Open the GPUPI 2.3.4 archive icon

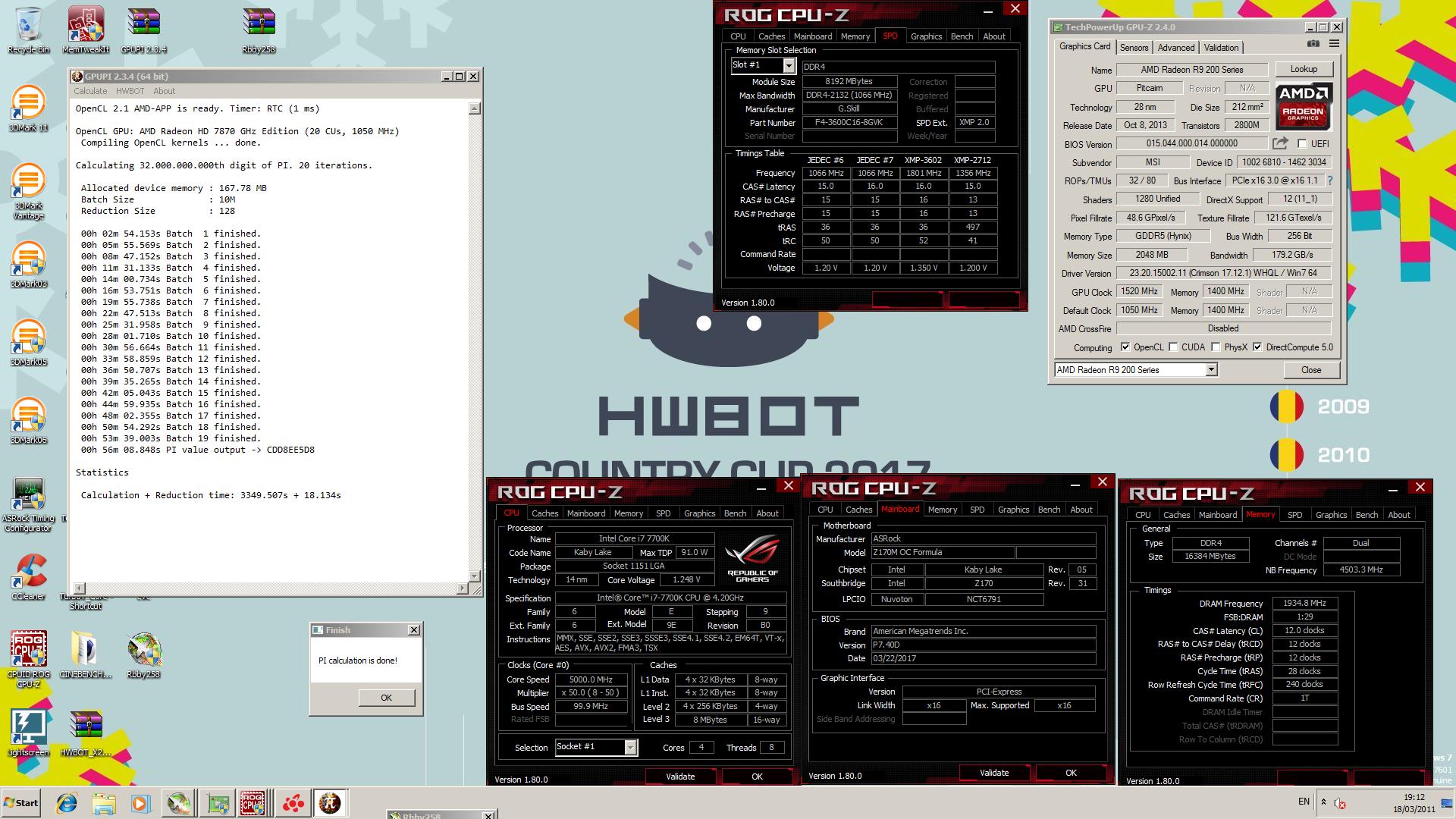[143, 30]
